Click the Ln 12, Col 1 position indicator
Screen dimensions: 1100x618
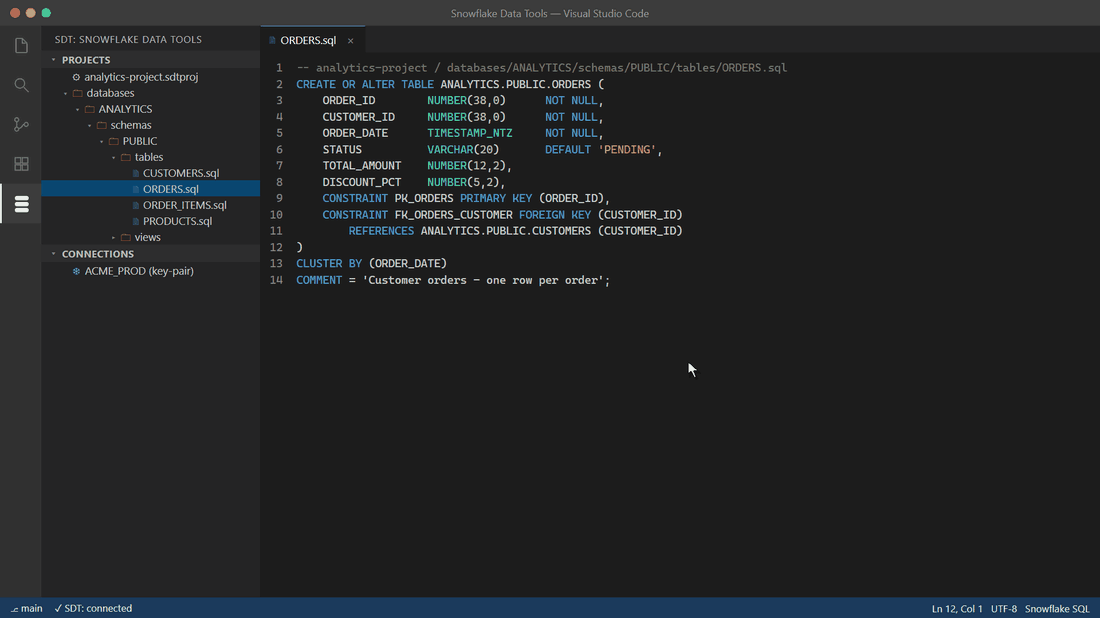(x=957, y=609)
